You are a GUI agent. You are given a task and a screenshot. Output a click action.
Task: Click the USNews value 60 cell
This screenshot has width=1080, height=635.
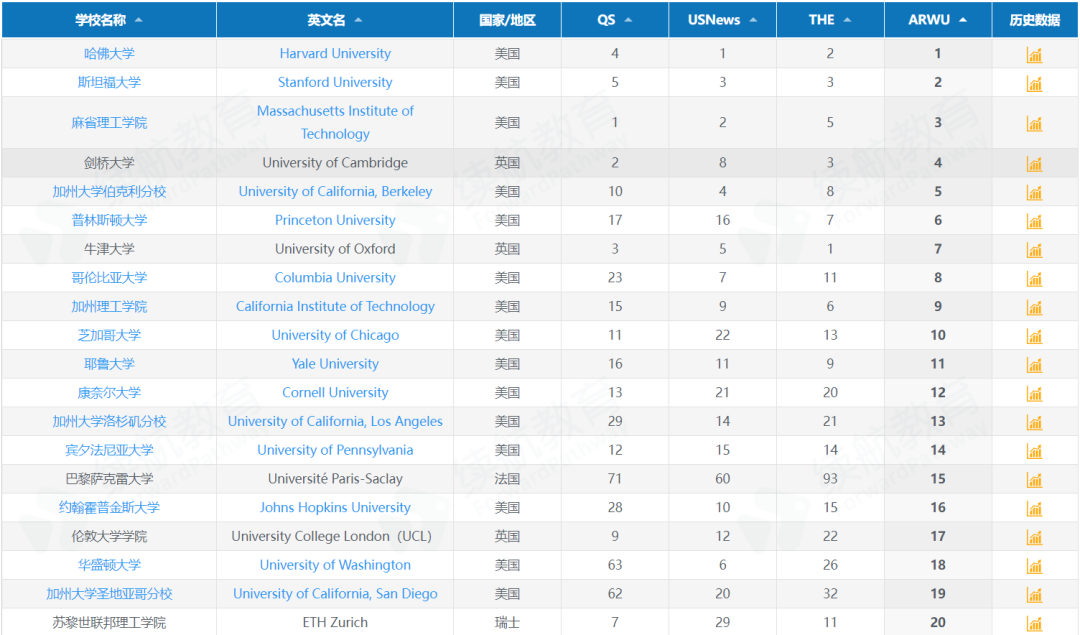723,479
